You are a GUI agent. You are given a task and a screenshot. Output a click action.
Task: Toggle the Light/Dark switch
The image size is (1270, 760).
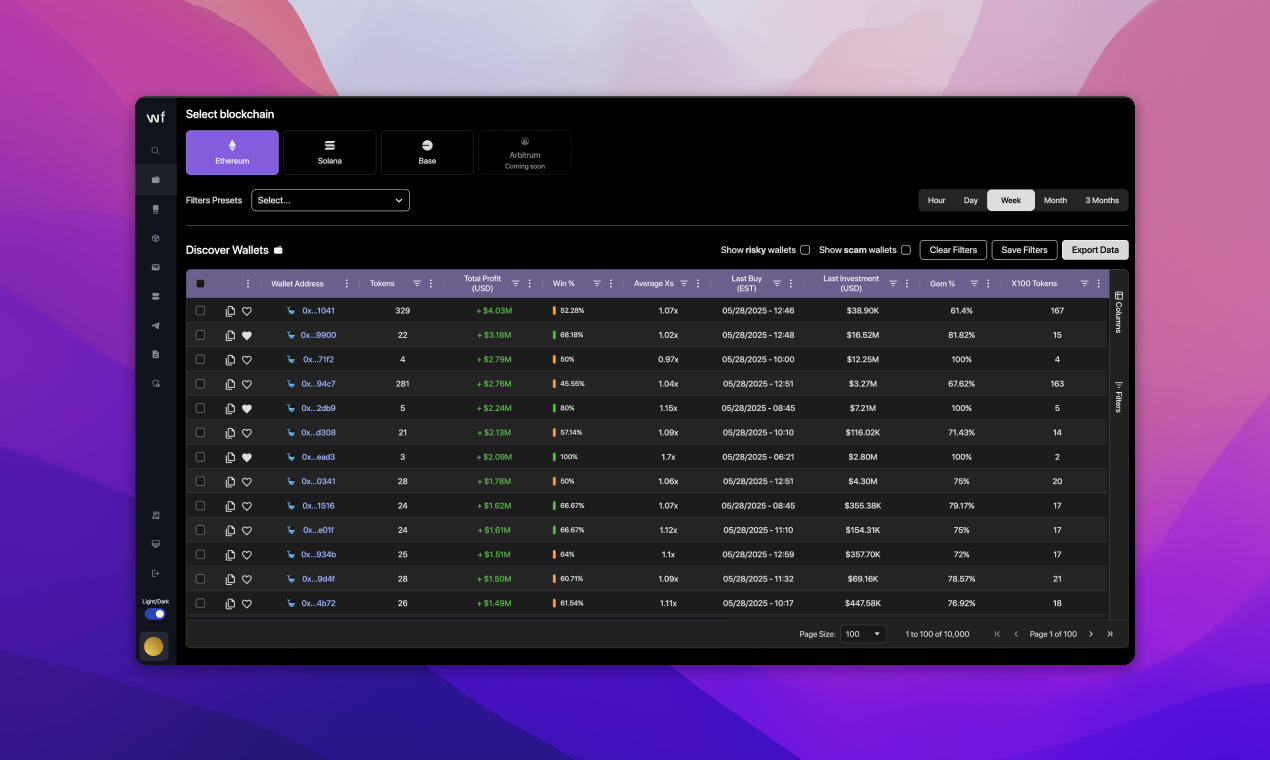155,614
